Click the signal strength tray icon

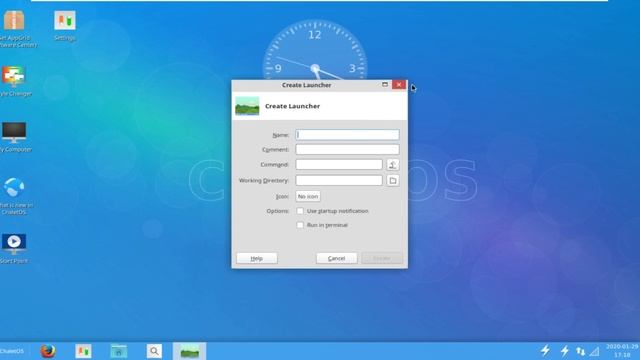pyautogui.click(x=595, y=351)
